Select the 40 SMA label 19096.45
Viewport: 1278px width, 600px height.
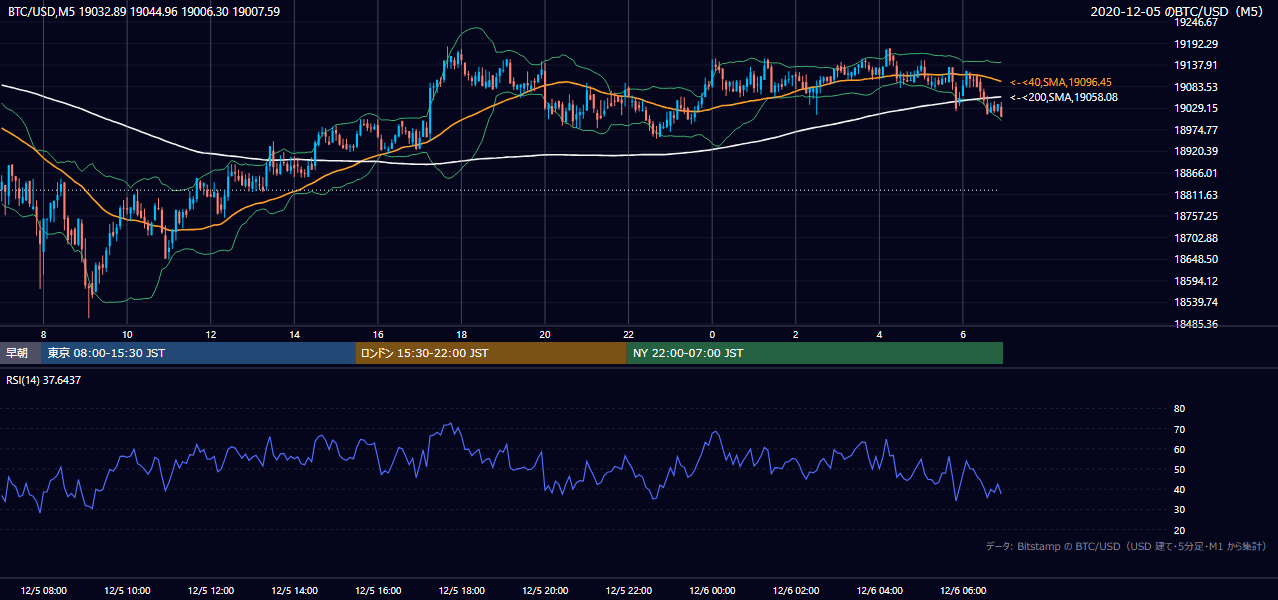(1061, 82)
